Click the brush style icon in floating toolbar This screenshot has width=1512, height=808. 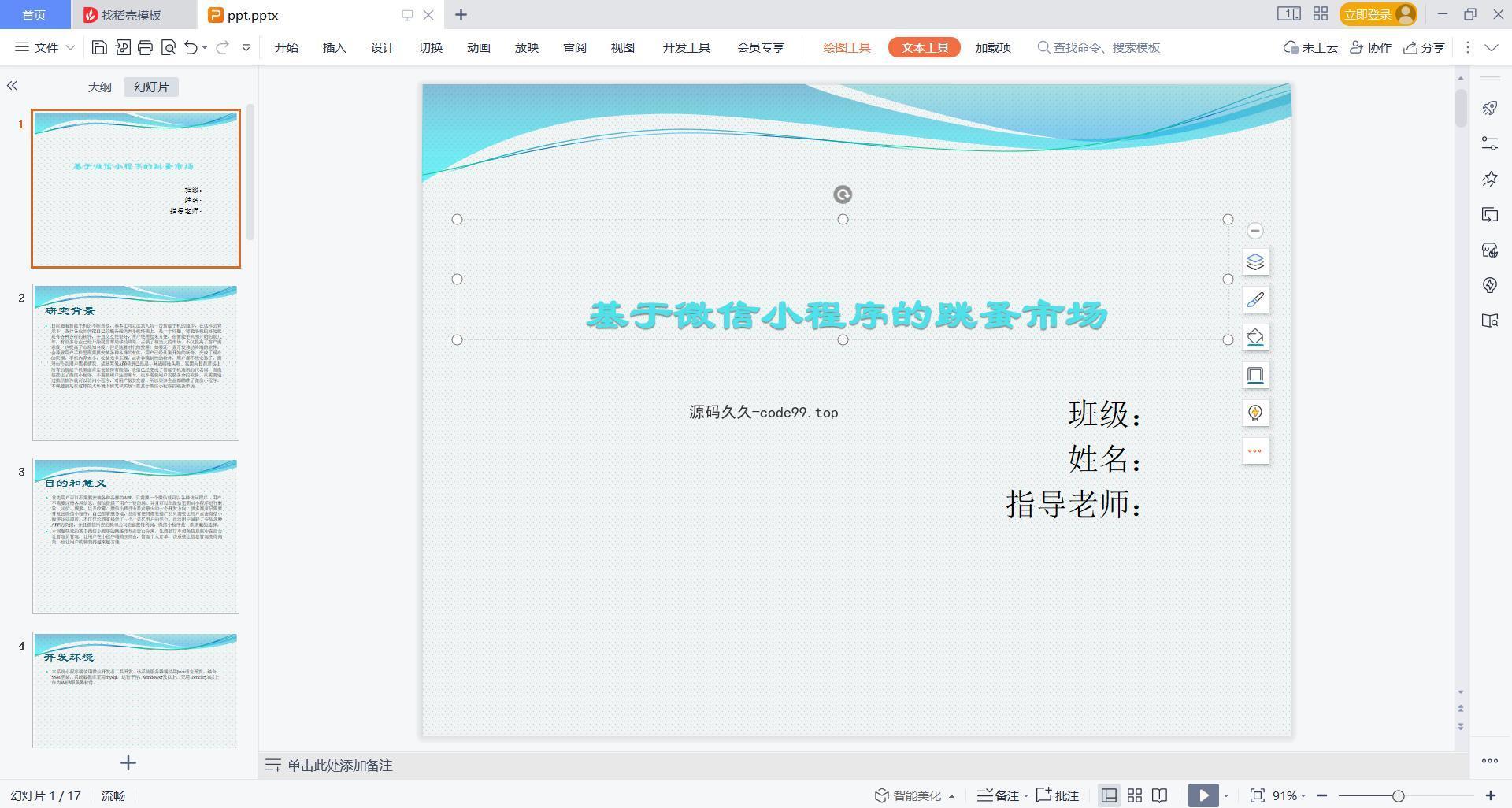pyautogui.click(x=1255, y=299)
